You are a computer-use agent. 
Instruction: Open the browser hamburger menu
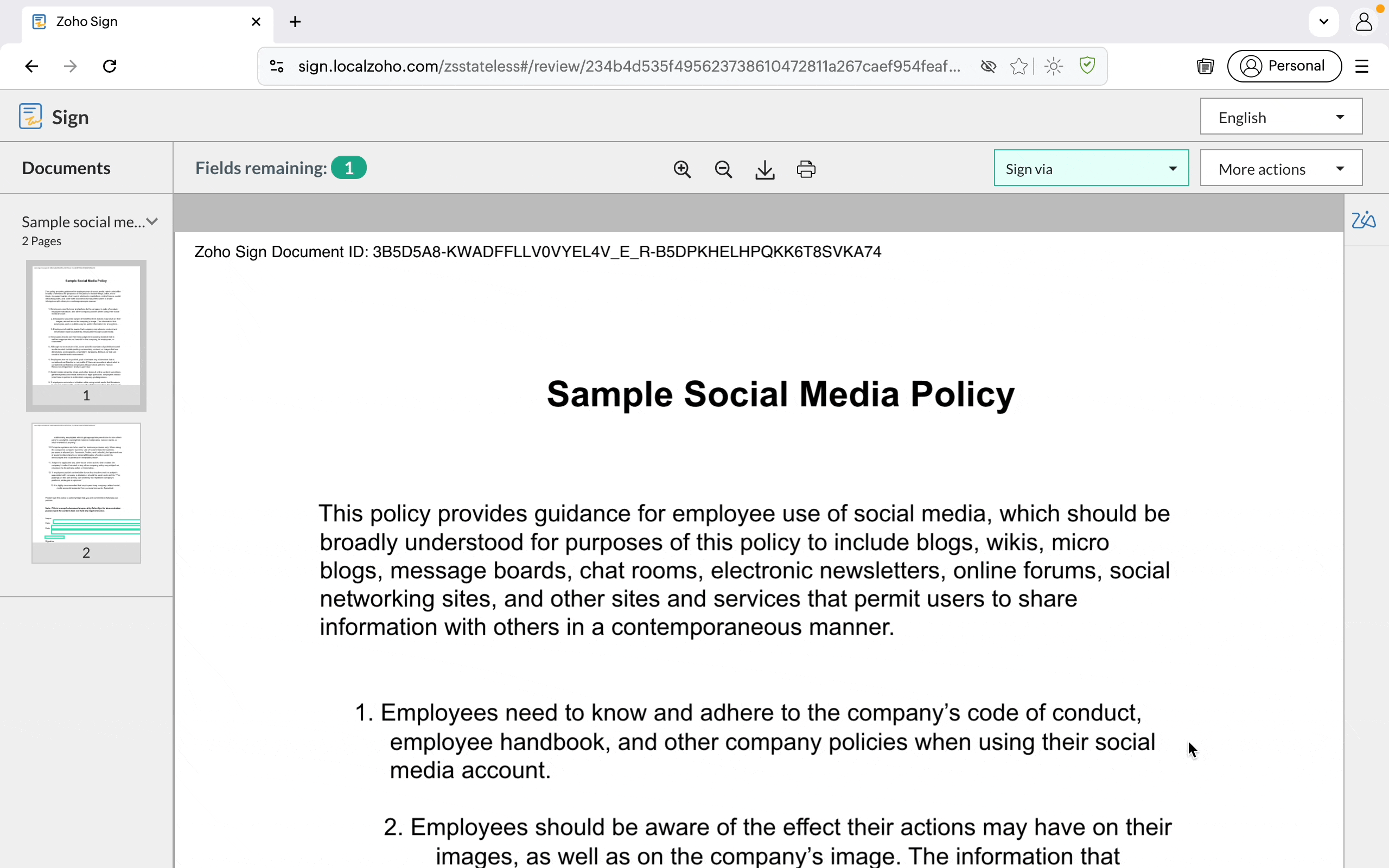1362,66
